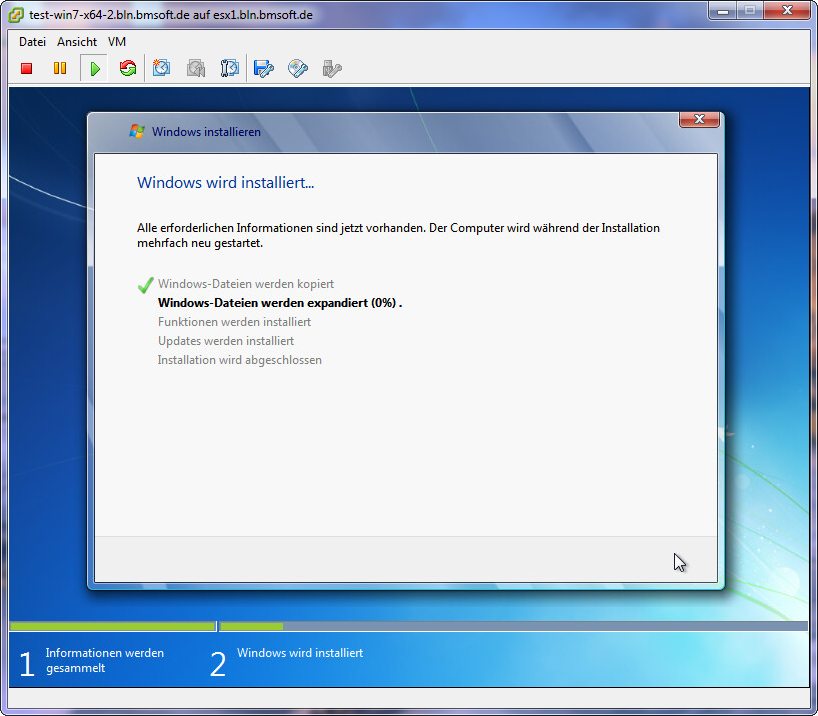
Task: Click the 'Installation wird abgeschlossen' step
Action: pyautogui.click(x=239, y=360)
